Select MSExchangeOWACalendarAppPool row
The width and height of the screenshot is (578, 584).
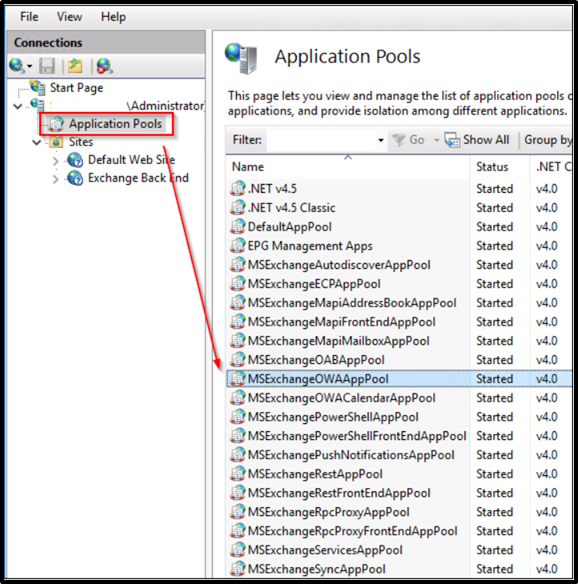(399, 398)
